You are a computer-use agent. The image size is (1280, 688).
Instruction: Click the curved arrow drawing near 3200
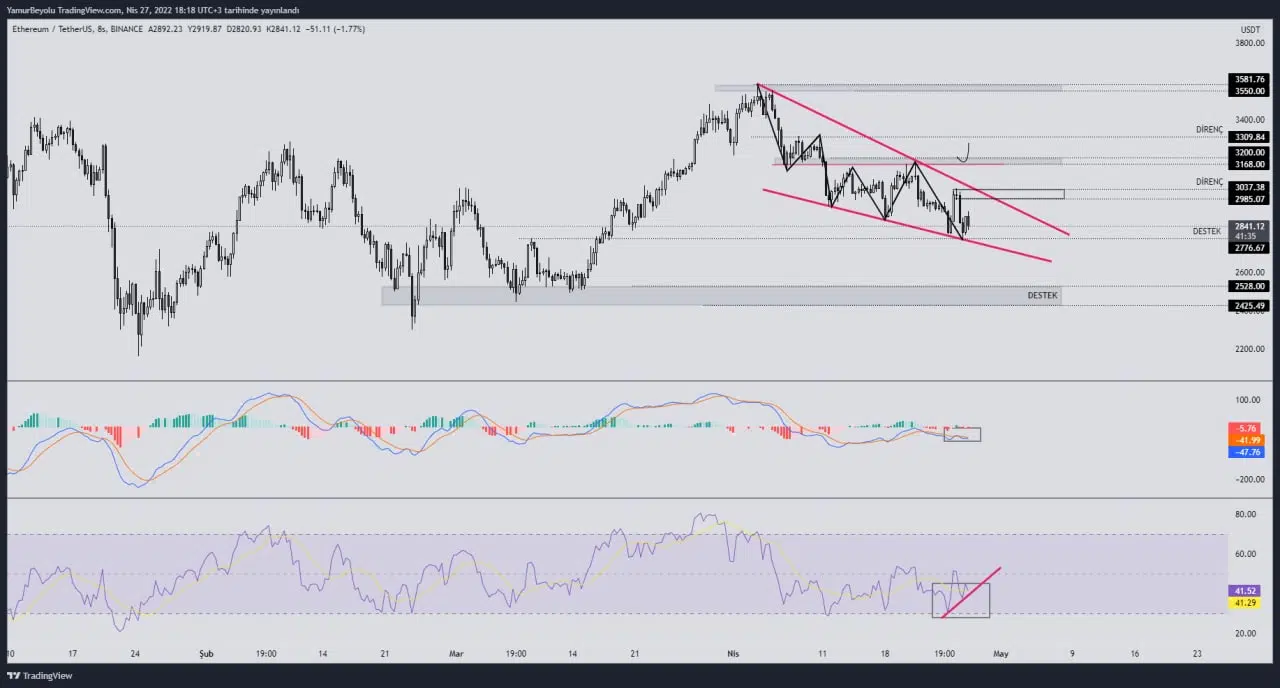[x=964, y=153]
